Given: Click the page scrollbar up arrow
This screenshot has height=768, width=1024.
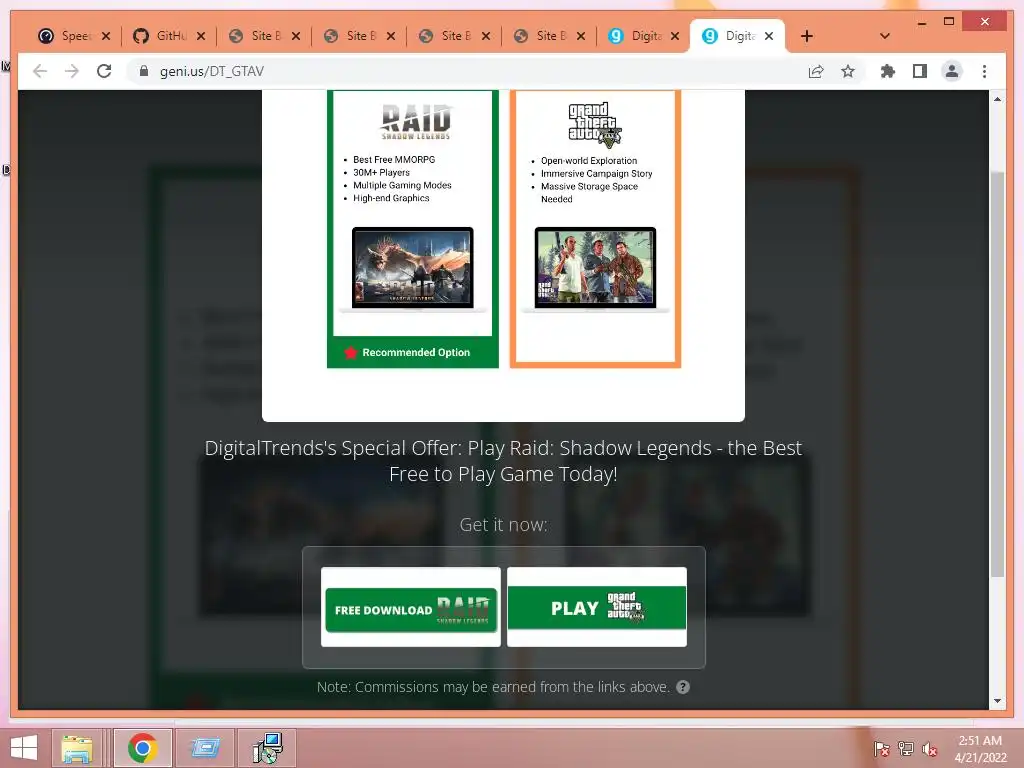Looking at the screenshot, I should point(997,99).
